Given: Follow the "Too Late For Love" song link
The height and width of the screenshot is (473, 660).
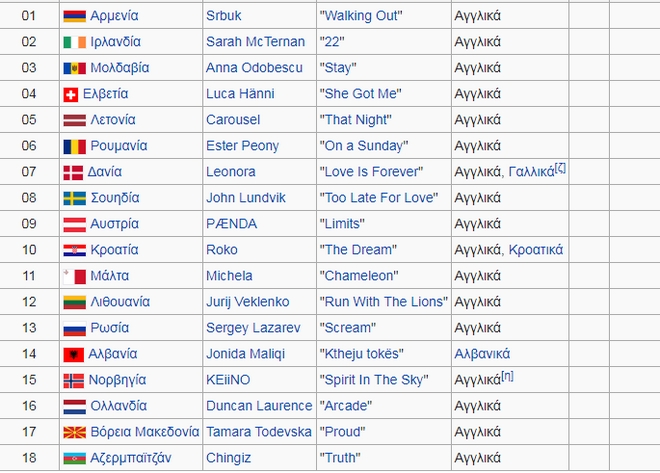Looking at the screenshot, I should [374, 198].
